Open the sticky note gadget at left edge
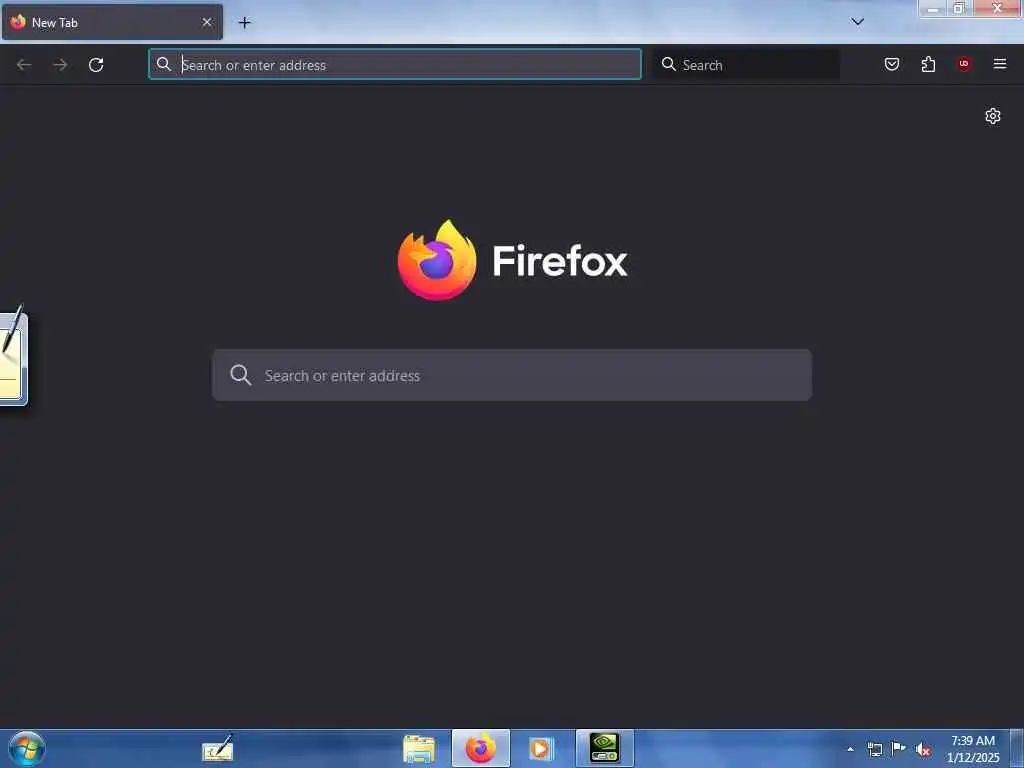Viewport: 1024px width, 768px height. pyautogui.click(x=13, y=355)
